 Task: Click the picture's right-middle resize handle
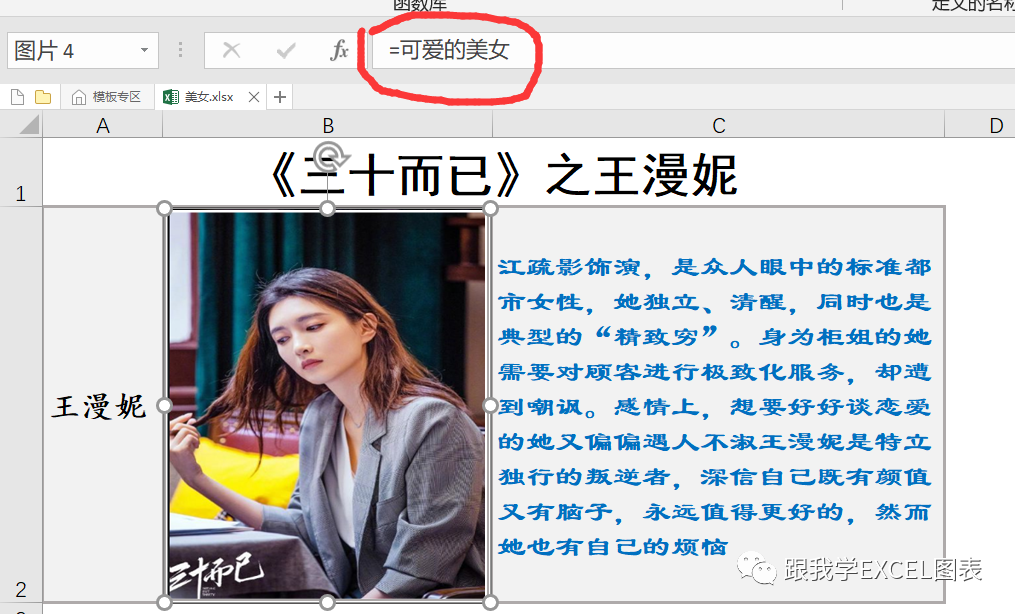coord(491,406)
